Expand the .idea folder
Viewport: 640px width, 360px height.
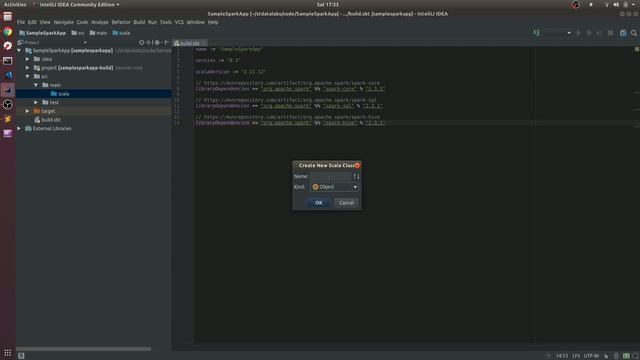click(28, 59)
